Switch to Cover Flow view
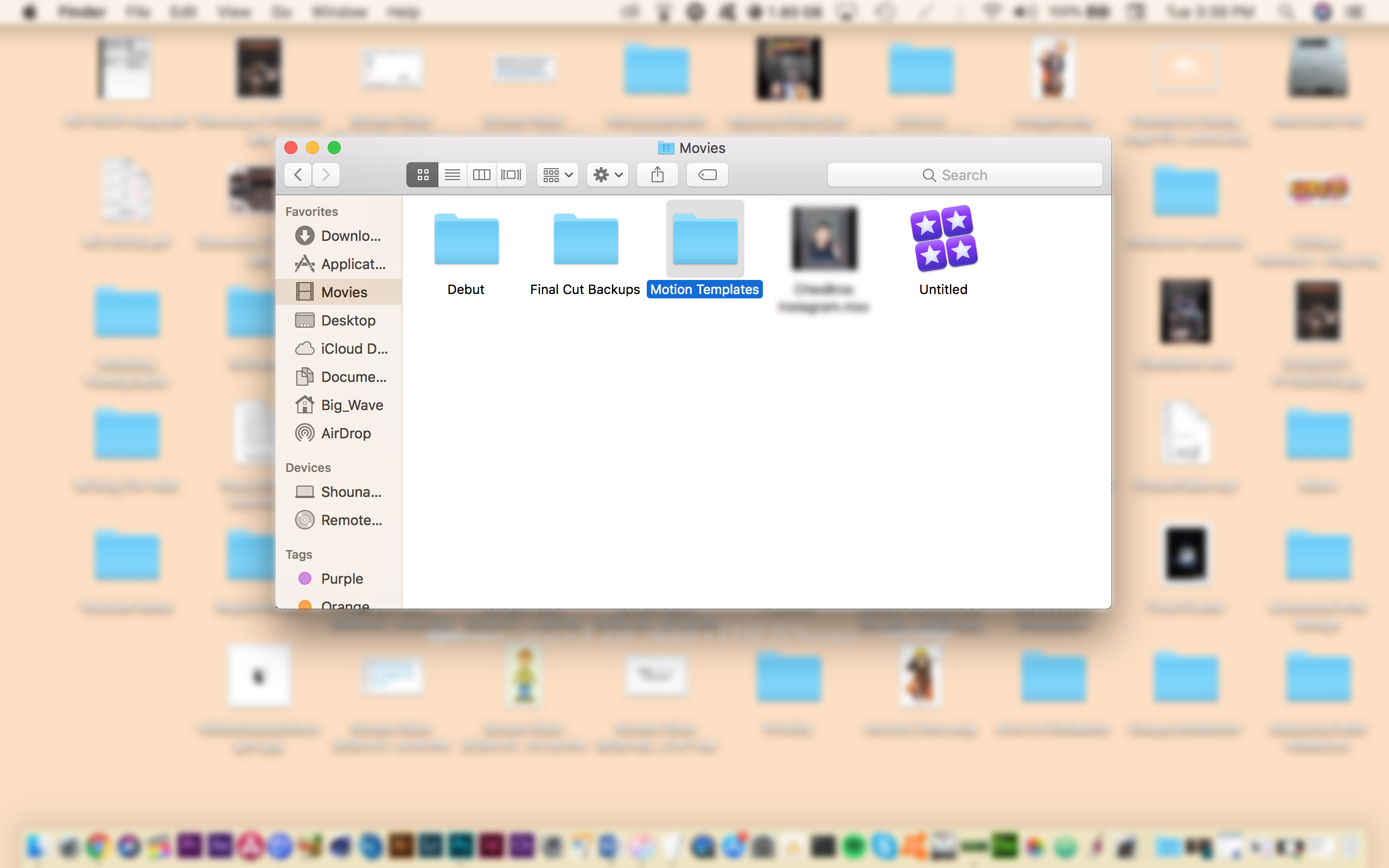 pyautogui.click(x=511, y=175)
